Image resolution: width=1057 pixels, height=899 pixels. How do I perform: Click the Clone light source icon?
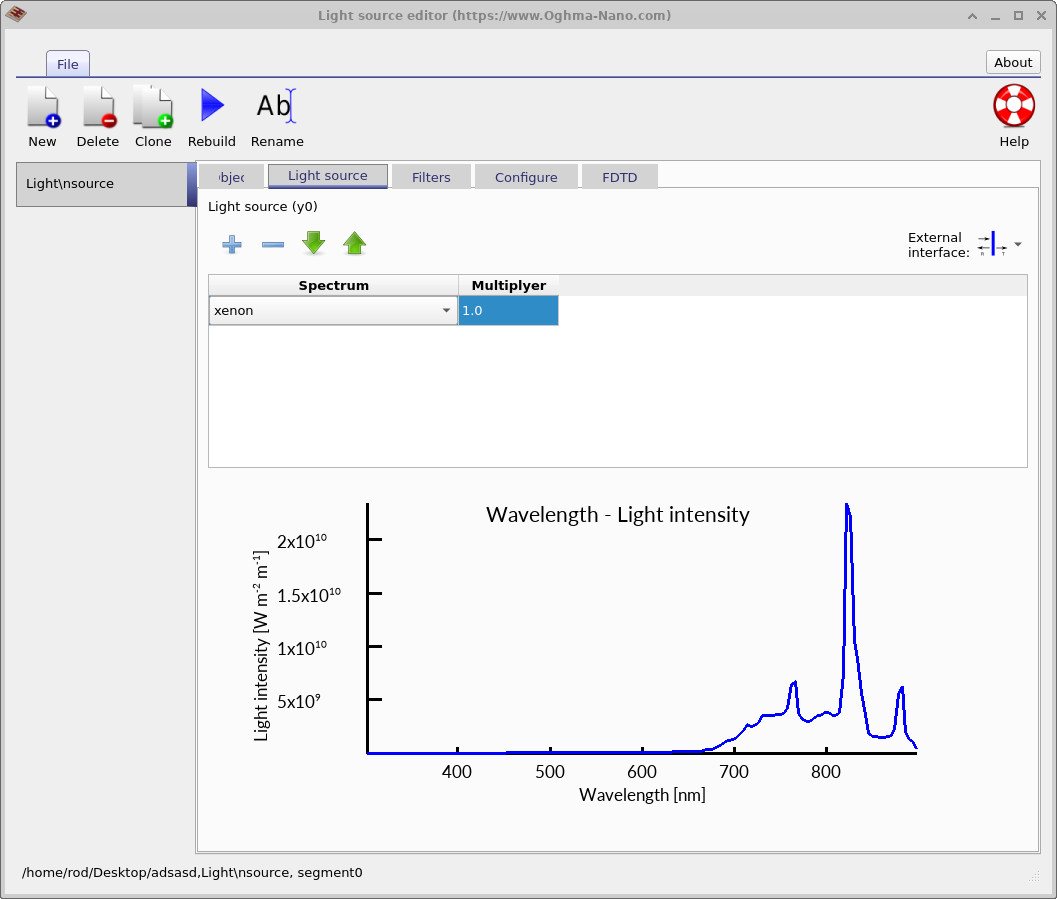[153, 106]
